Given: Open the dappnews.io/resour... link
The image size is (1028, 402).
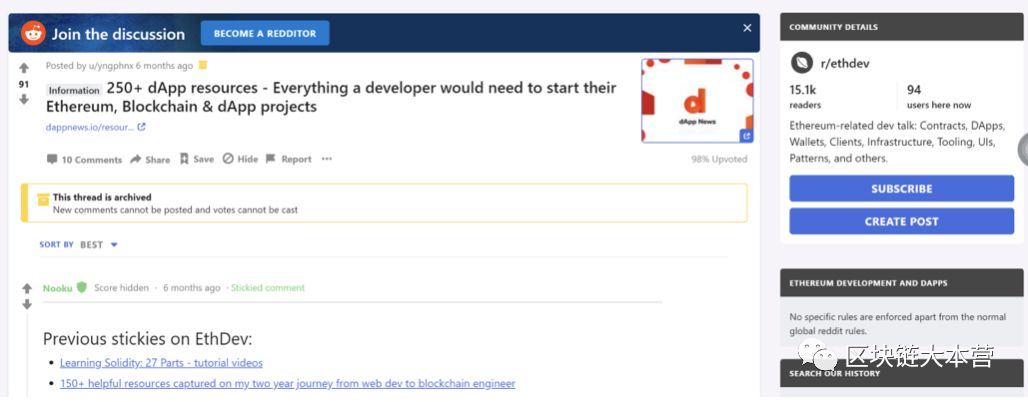Looking at the screenshot, I should point(90,127).
